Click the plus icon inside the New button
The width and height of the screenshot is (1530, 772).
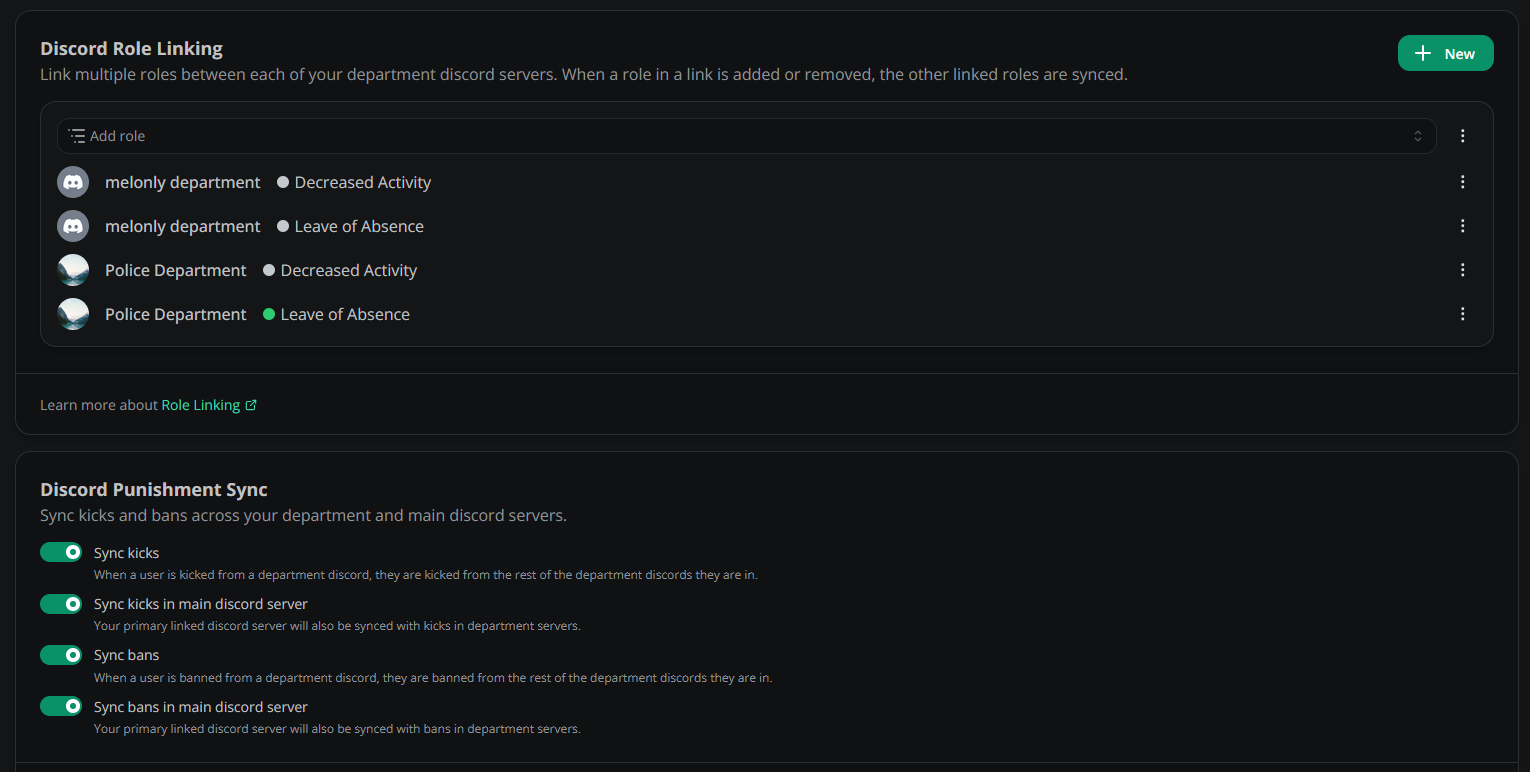1424,52
